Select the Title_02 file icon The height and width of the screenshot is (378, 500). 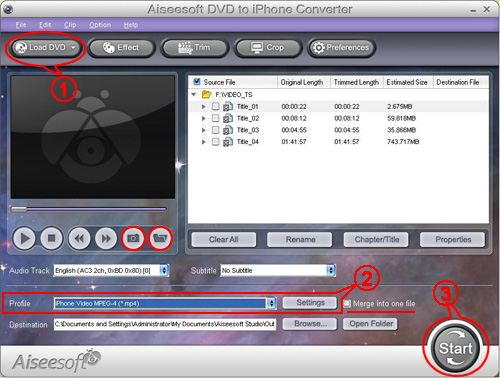click(228, 118)
